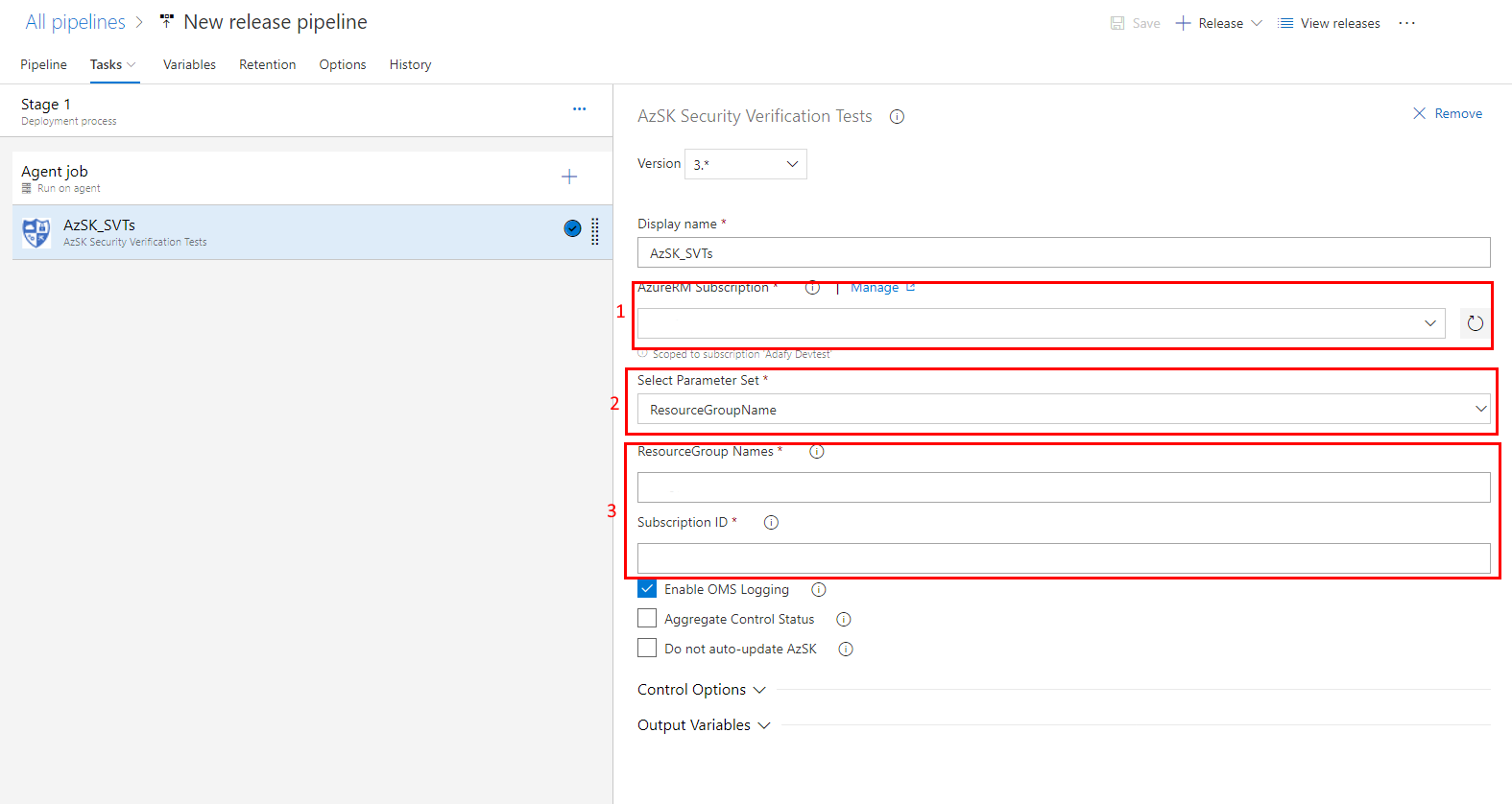1512x804 pixels.
Task: Open the Manage subscription link
Action: tap(875, 287)
